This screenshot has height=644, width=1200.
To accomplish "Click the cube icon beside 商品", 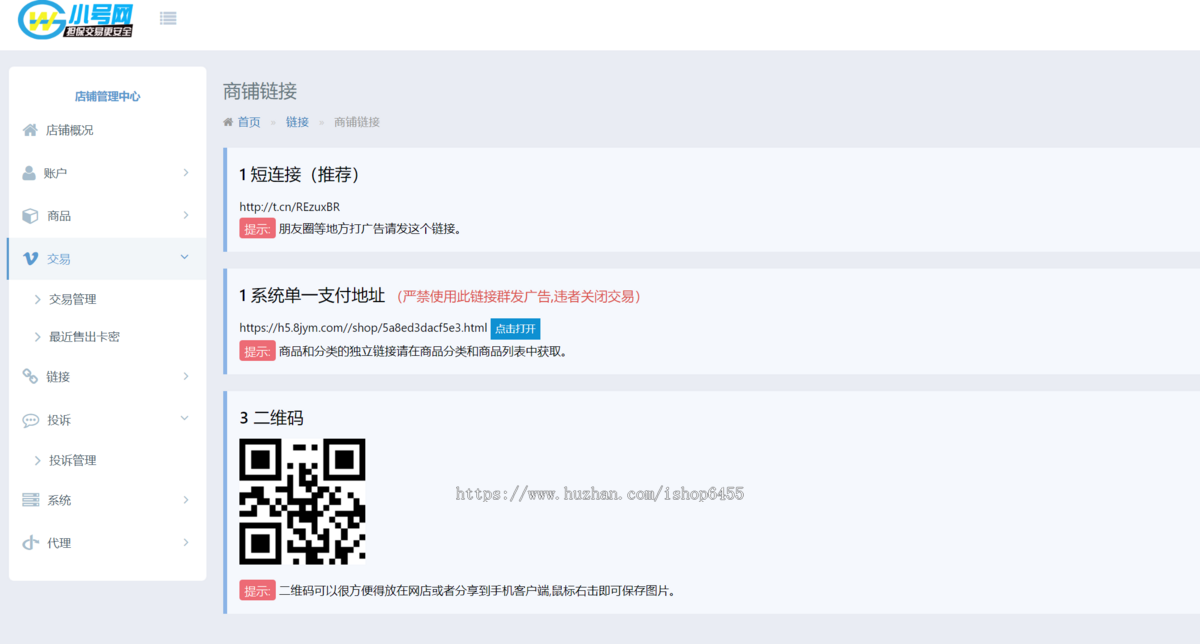I will click(30, 216).
